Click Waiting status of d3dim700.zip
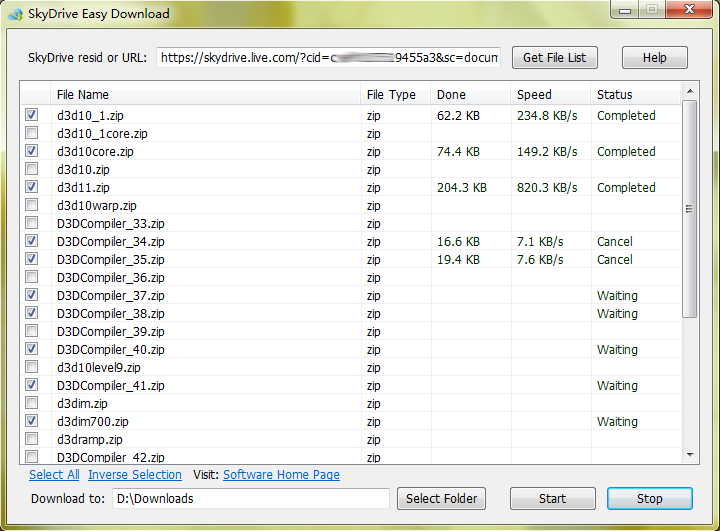Image resolution: width=720 pixels, height=531 pixels. [x=617, y=422]
